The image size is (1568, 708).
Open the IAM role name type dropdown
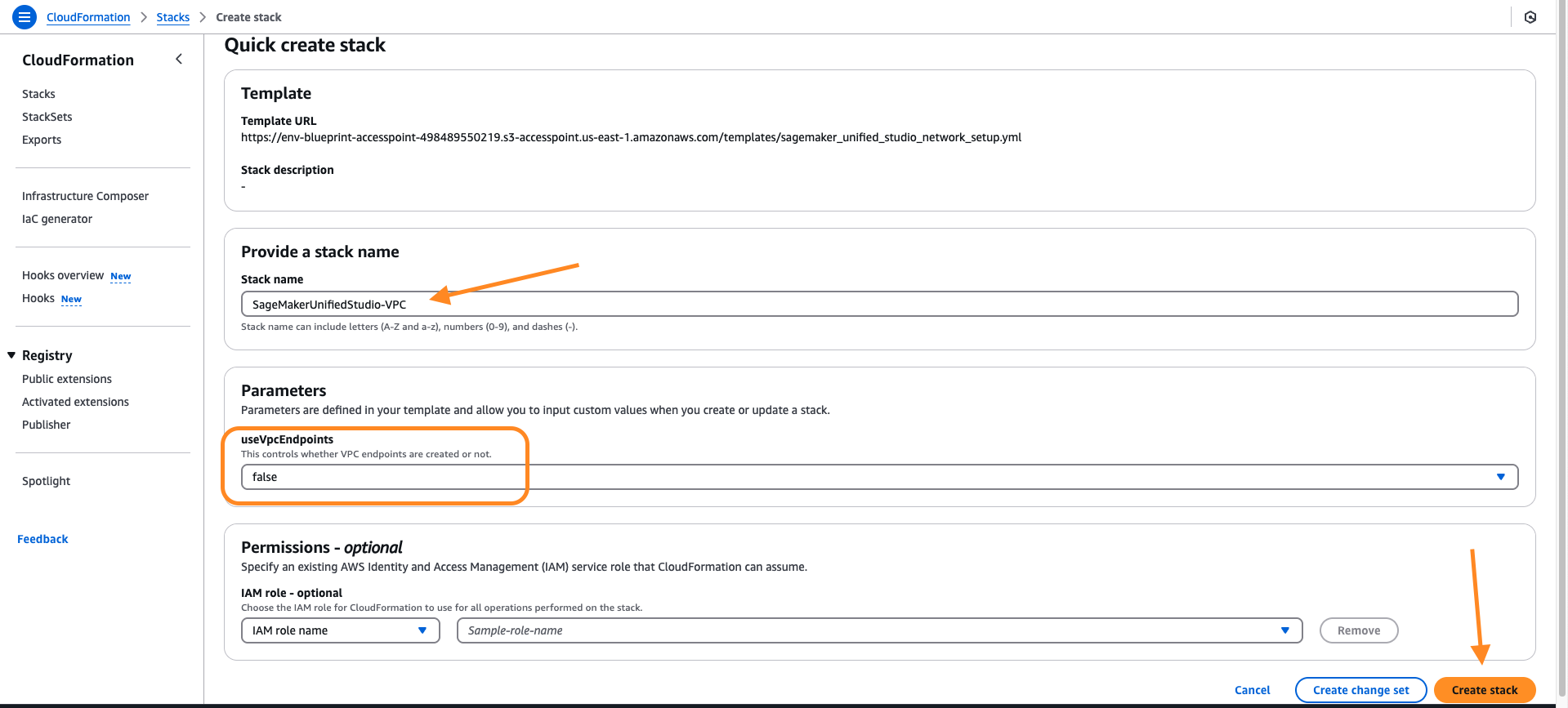coord(341,630)
